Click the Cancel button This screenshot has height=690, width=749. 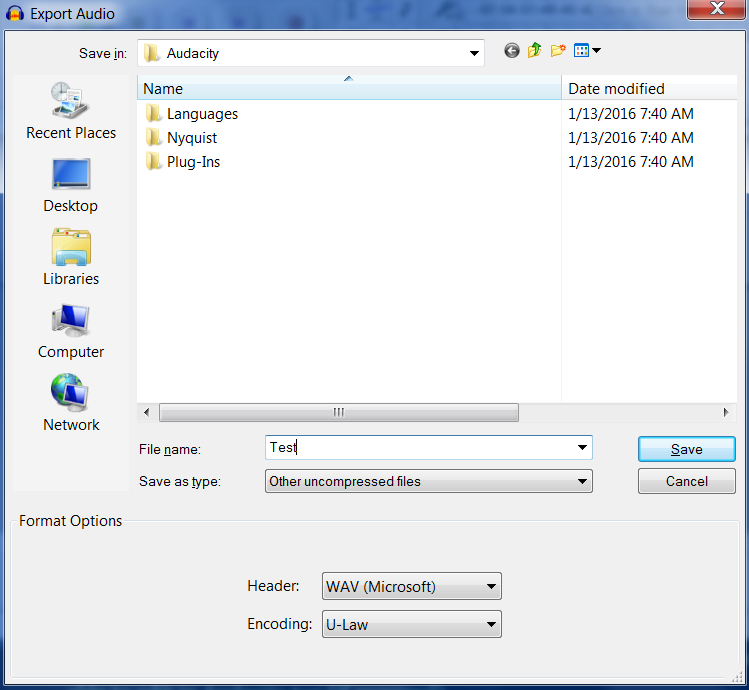coord(686,481)
